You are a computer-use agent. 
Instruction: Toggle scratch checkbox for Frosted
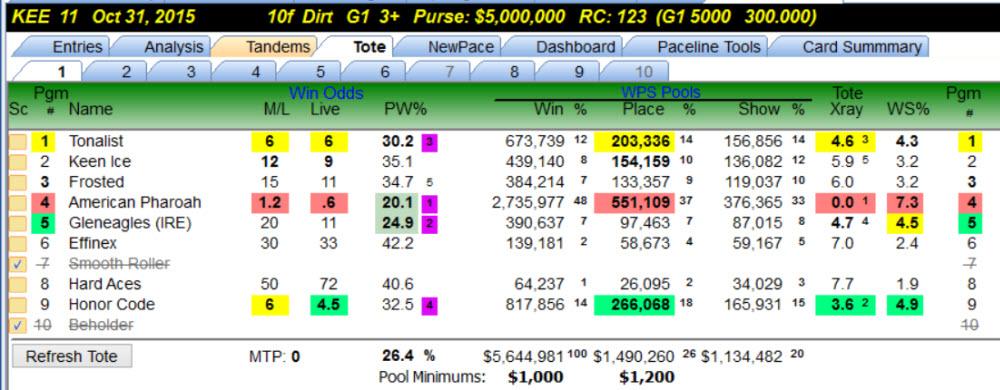tap(17, 182)
